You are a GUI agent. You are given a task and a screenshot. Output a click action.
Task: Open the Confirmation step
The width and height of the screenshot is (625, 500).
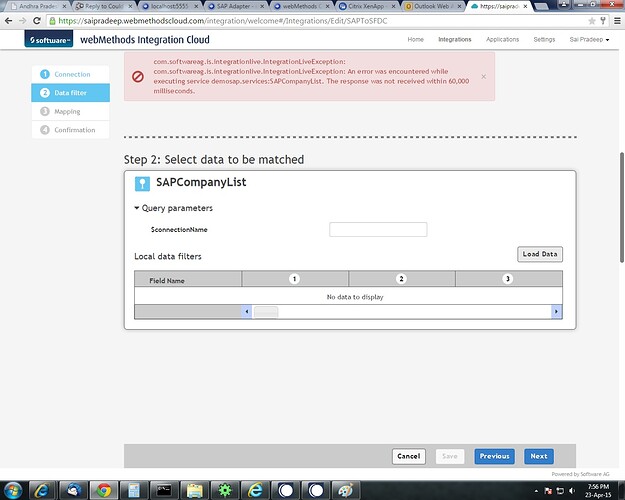(x=71, y=130)
